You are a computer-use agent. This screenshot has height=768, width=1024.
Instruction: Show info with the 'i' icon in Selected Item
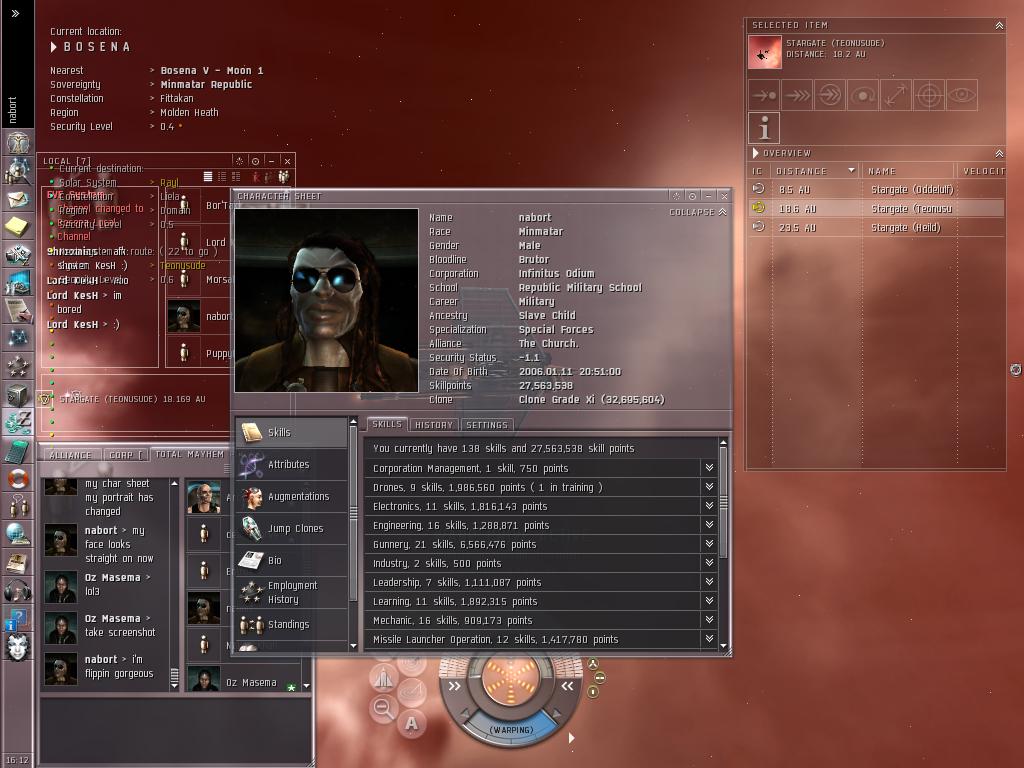point(763,128)
